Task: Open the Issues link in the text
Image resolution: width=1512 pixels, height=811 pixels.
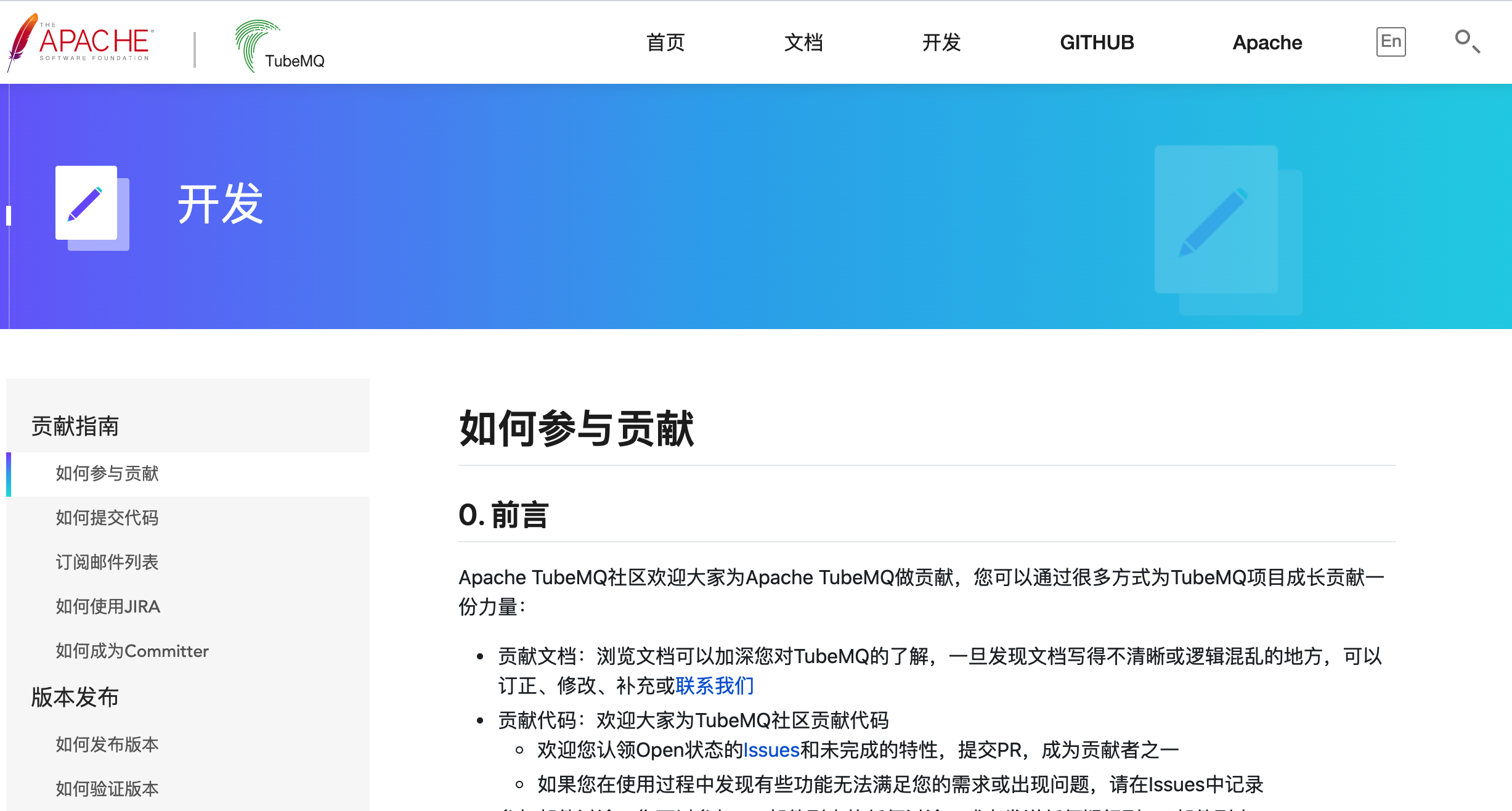Action: tap(771, 750)
